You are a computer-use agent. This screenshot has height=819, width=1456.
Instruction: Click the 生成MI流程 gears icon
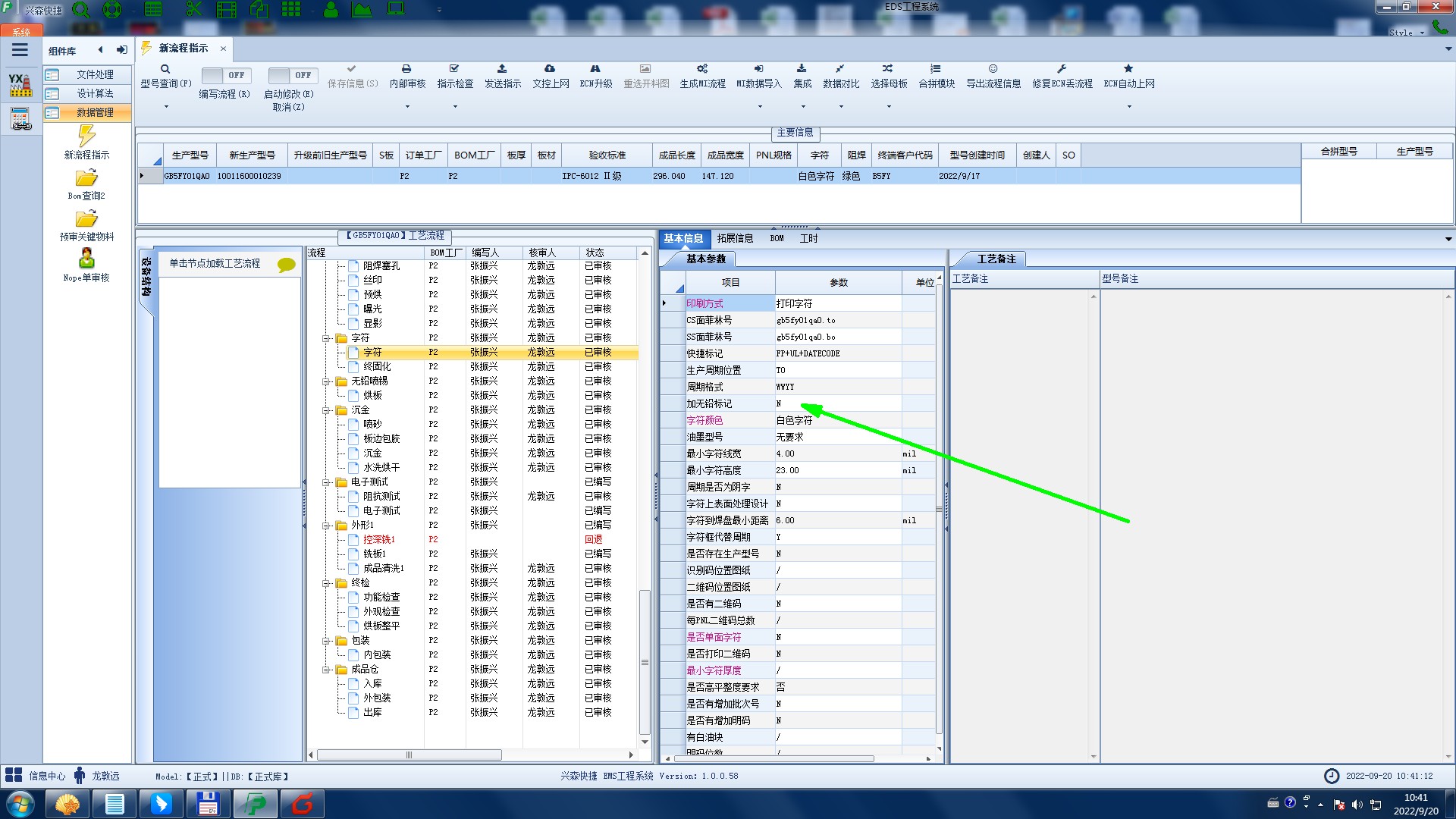702,68
